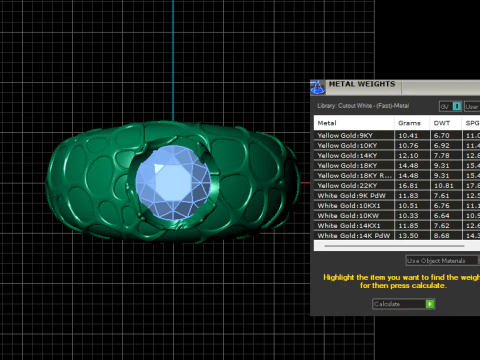Screen dimensions: 480x360
Task: Select Yellow Gold:14KY row
Action: [397, 155]
